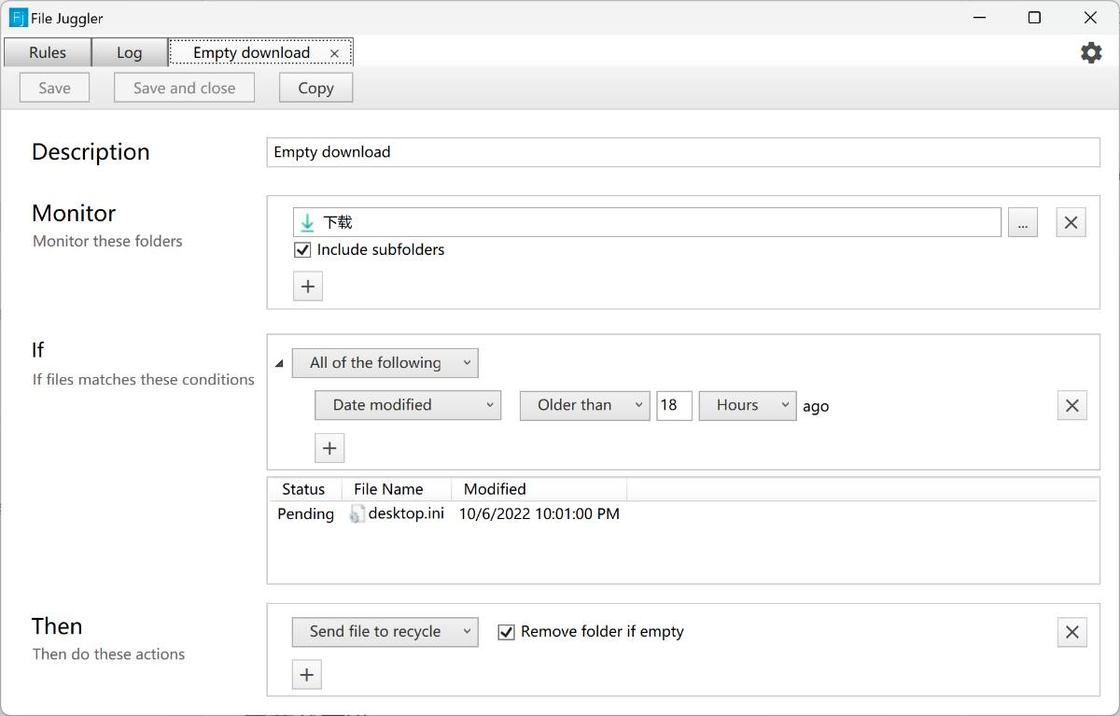The image size is (1120, 716).
Task: Click the 10/6/2022 10:01:00 PM date
Action: [539, 514]
